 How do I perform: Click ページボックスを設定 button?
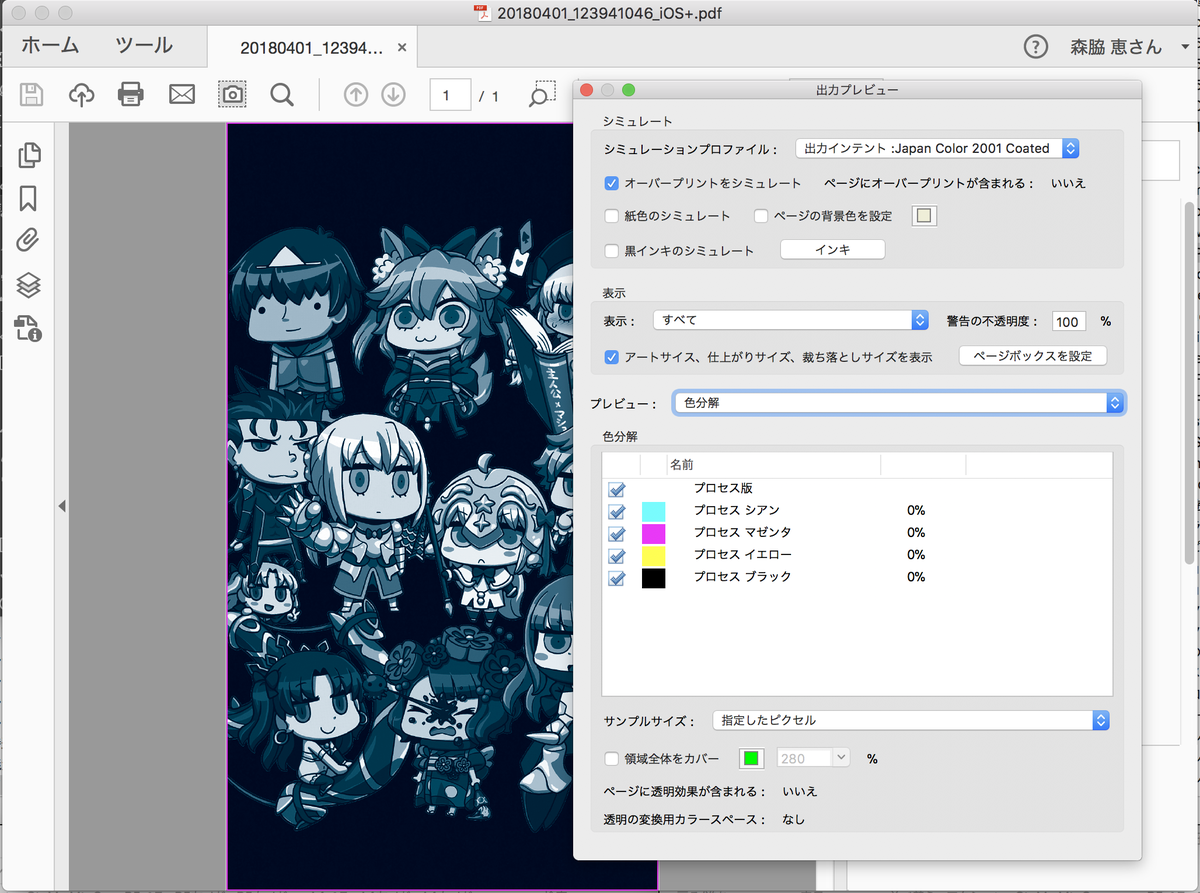coord(1032,355)
